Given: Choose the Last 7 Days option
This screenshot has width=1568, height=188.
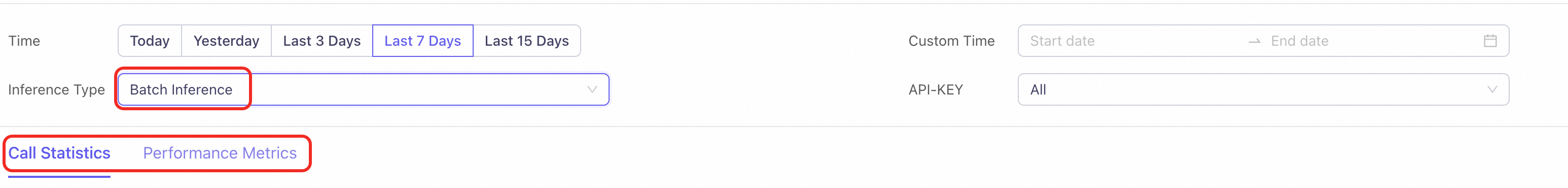Looking at the screenshot, I should [x=422, y=41].
